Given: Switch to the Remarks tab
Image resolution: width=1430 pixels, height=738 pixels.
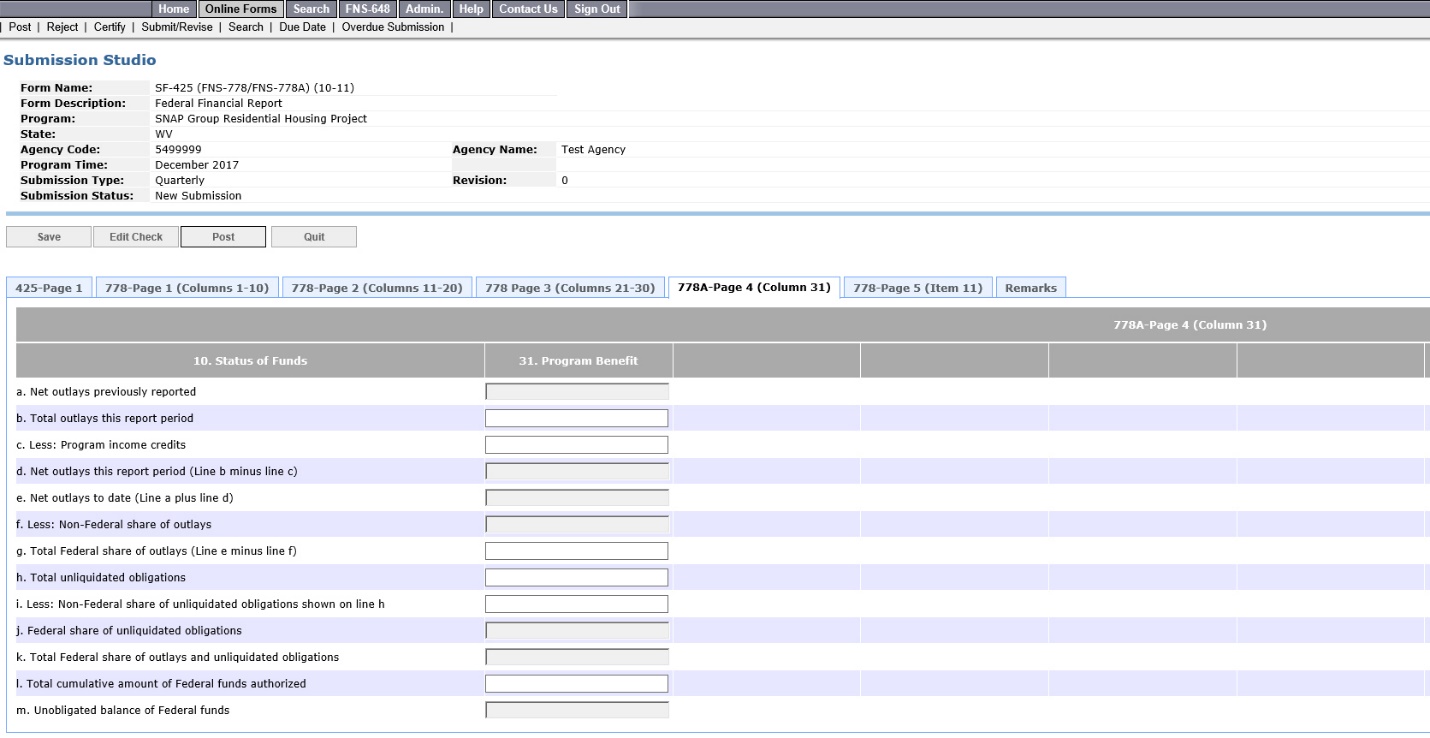Looking at the screenshot, I should (1031, 288).
